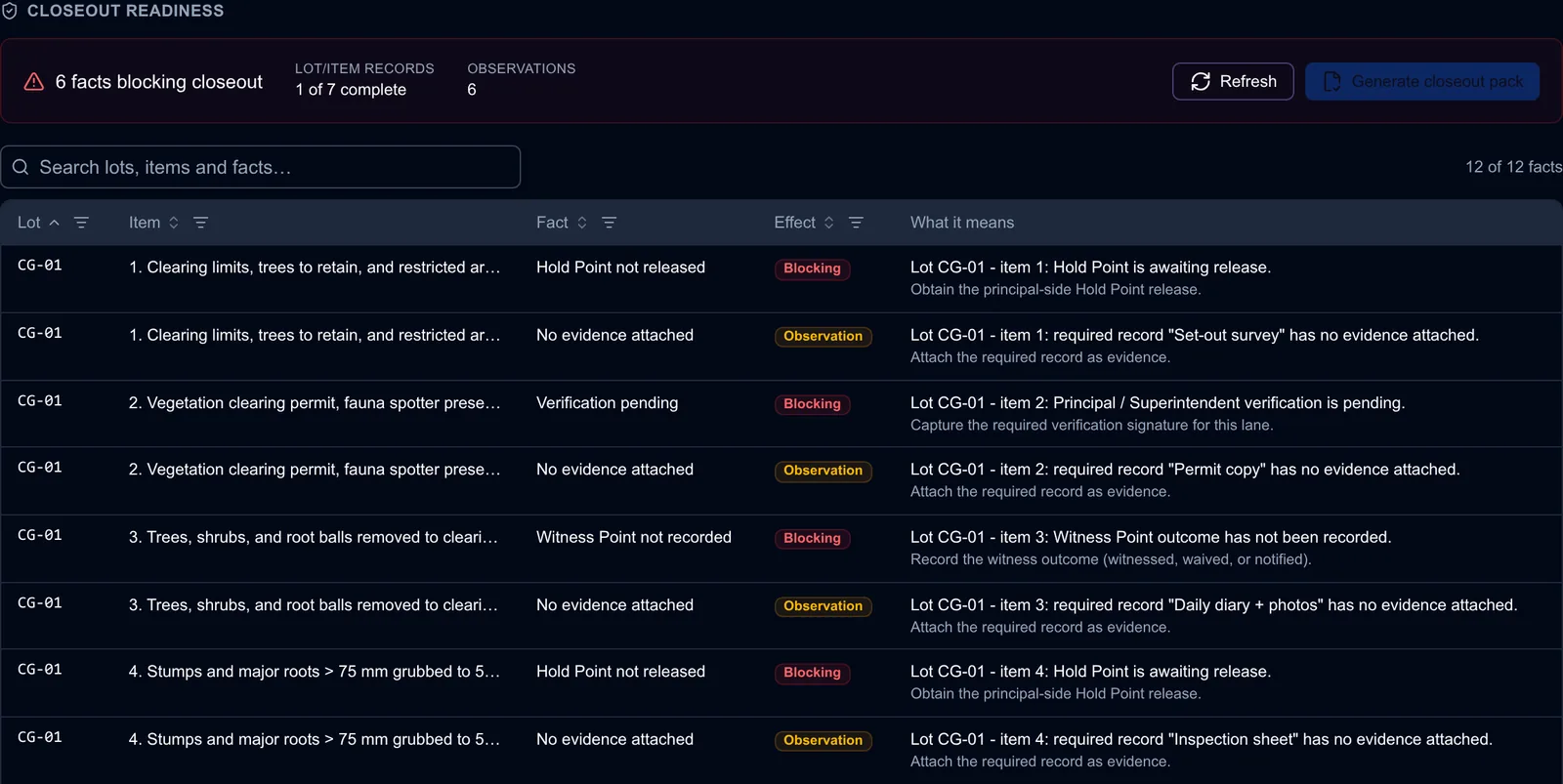
Task: Click '6 facts blocking closeout' heading
Action: point(159,82)
